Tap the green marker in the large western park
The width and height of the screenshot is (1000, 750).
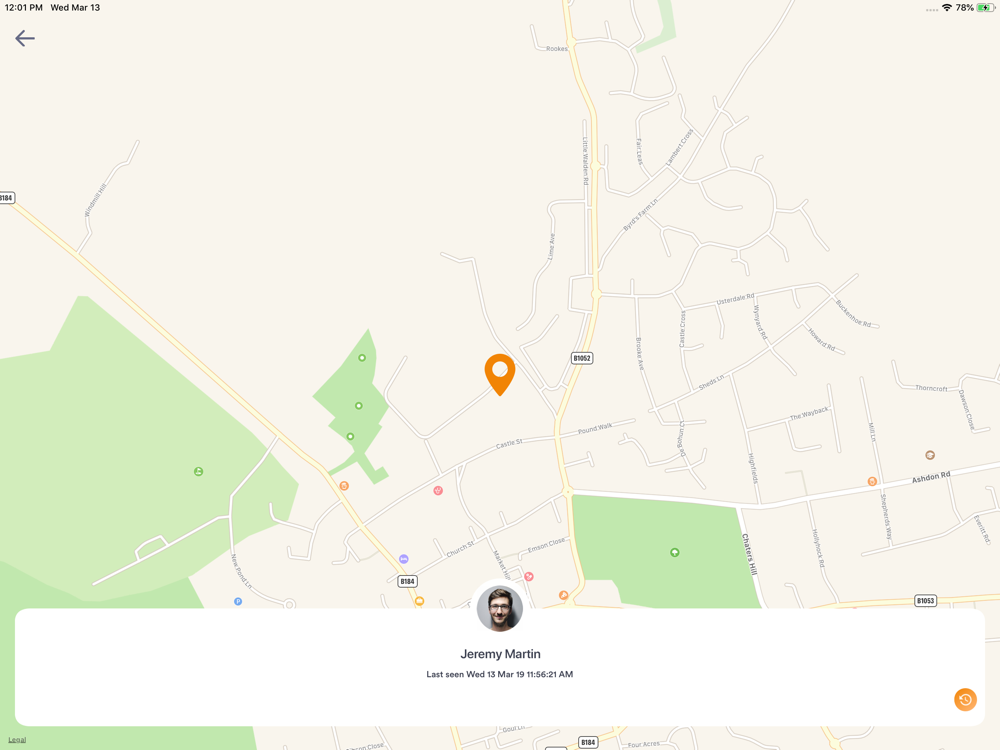[x=198, y=471]
